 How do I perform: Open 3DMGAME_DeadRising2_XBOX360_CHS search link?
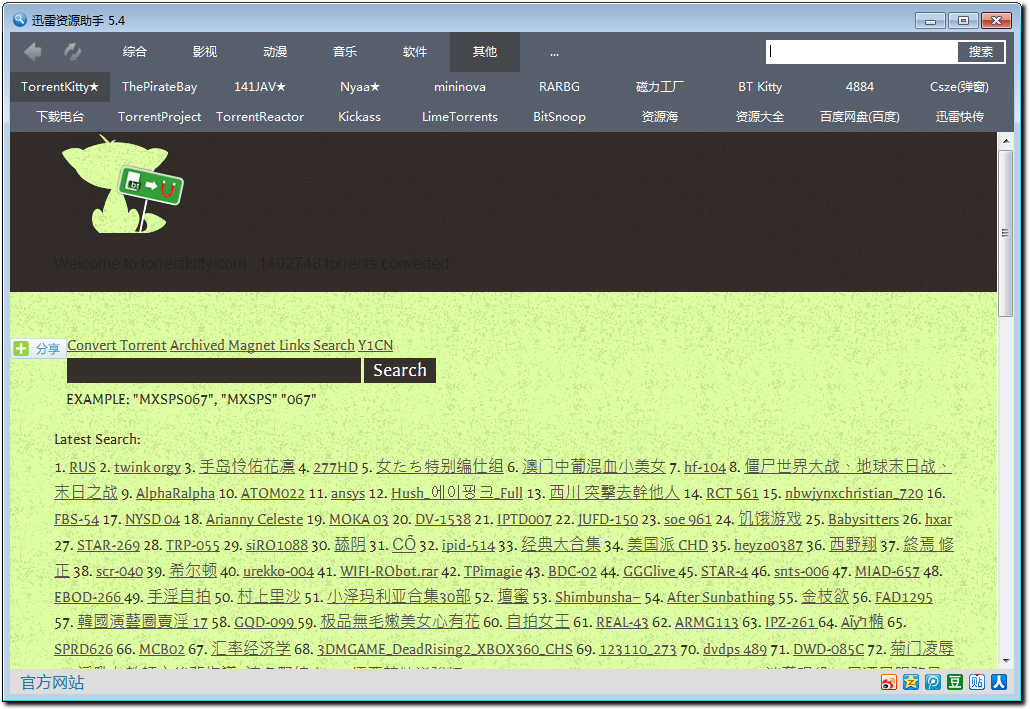point(445,649)
